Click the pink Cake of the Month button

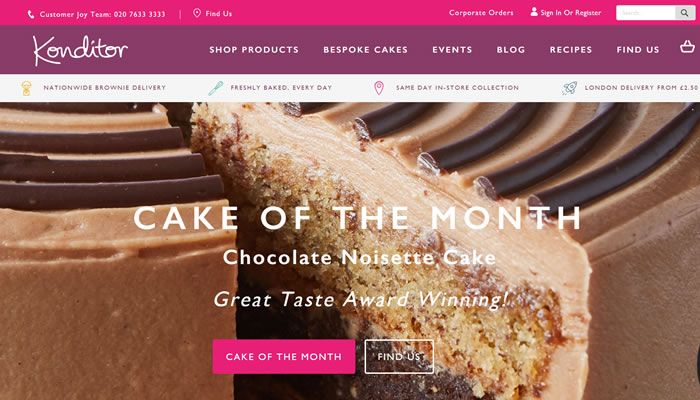pos(284,357)
